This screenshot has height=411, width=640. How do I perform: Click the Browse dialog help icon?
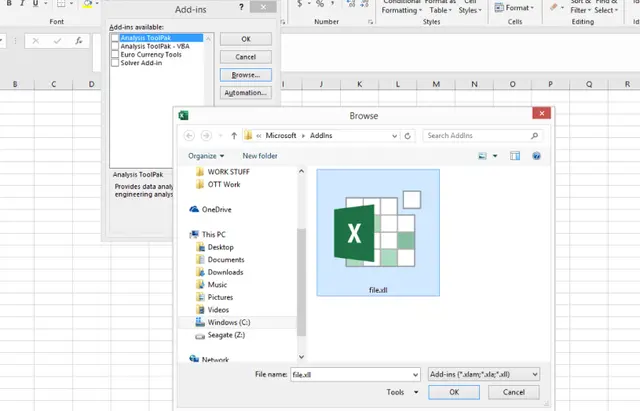point(536,156)
